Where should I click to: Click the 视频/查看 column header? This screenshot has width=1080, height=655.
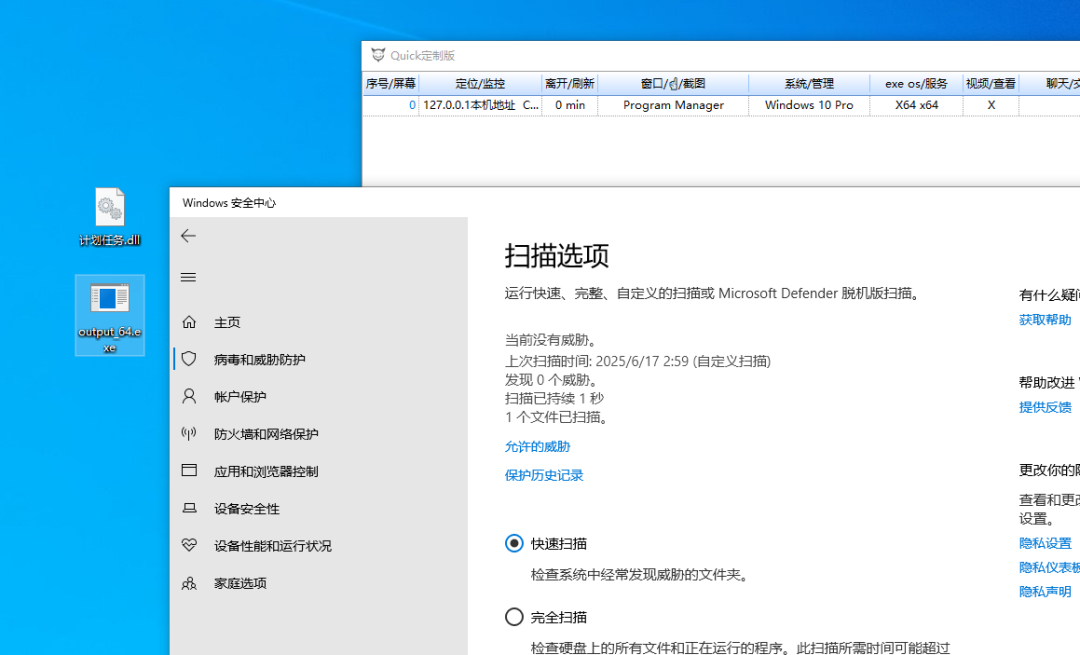point(990,83)
